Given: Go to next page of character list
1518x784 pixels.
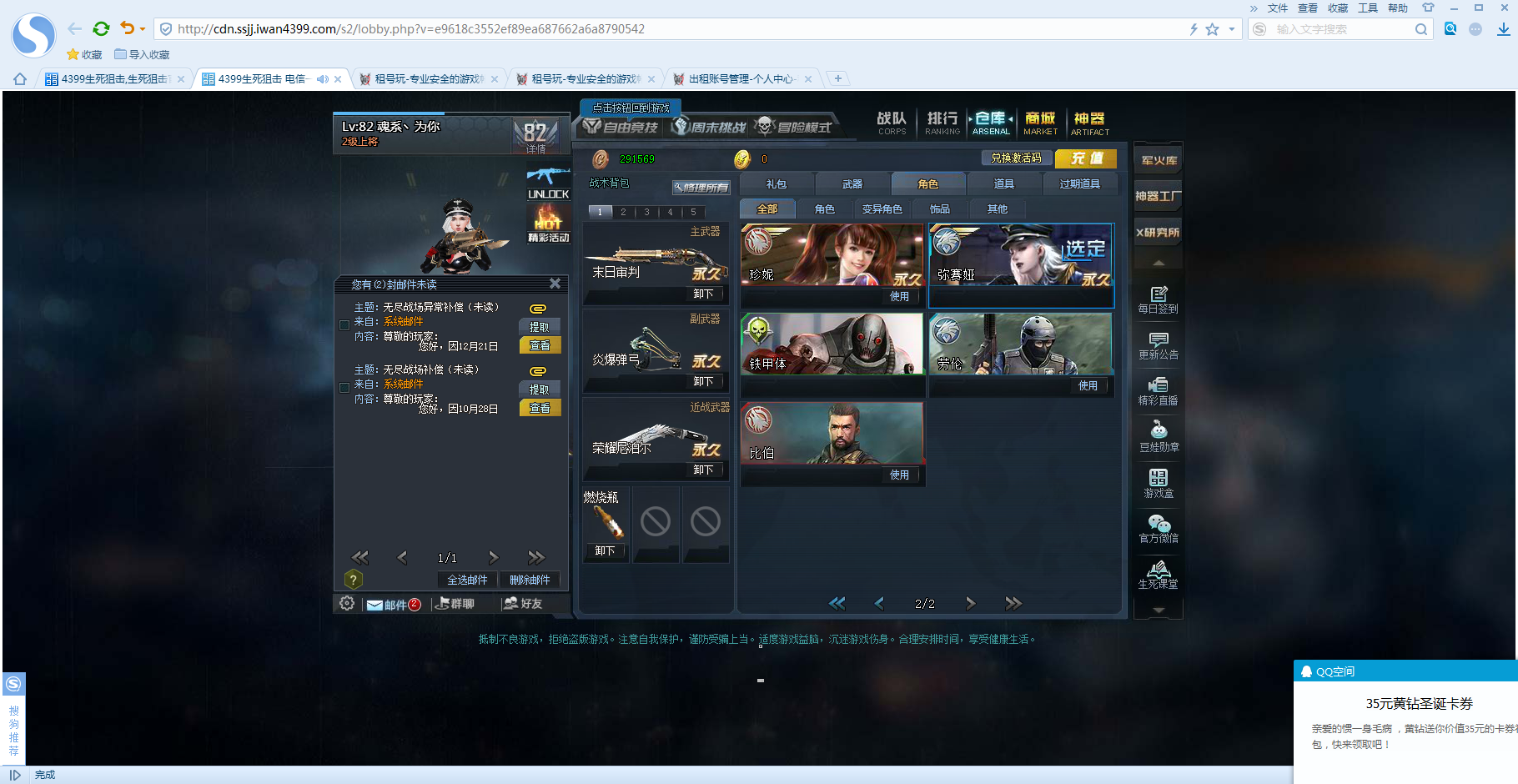Looking at the screenshot, I should (971, 603).
